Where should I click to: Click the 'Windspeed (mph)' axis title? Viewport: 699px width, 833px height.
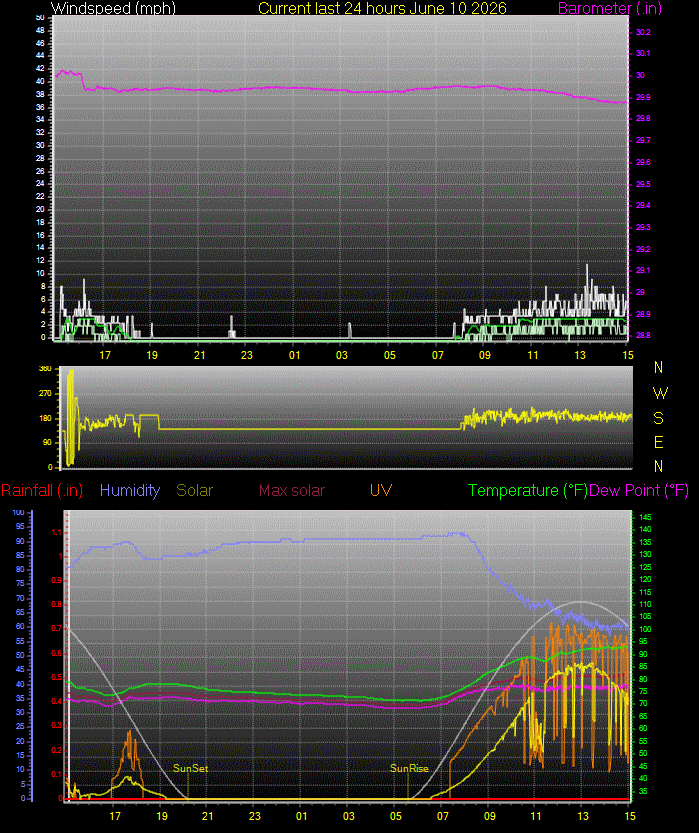113,8
